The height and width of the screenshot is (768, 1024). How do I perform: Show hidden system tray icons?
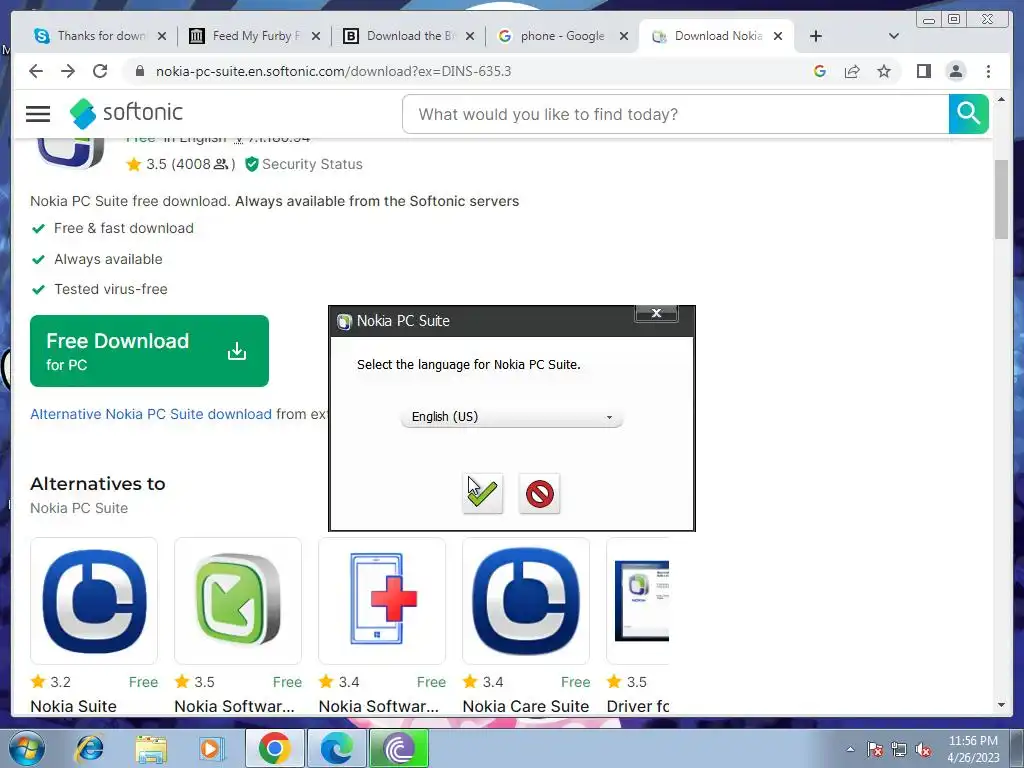[x=850, y=749]
